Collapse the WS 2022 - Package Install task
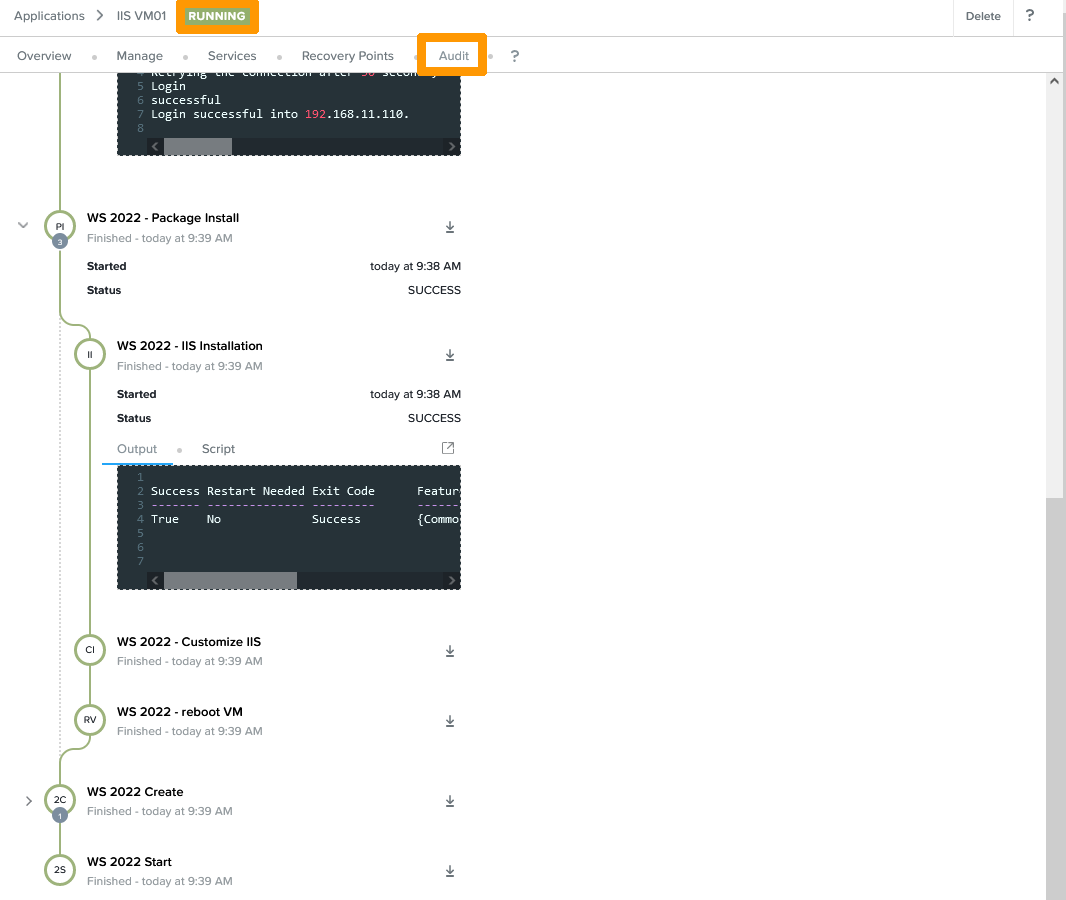 pyautogui.click(x=23, y=226)
